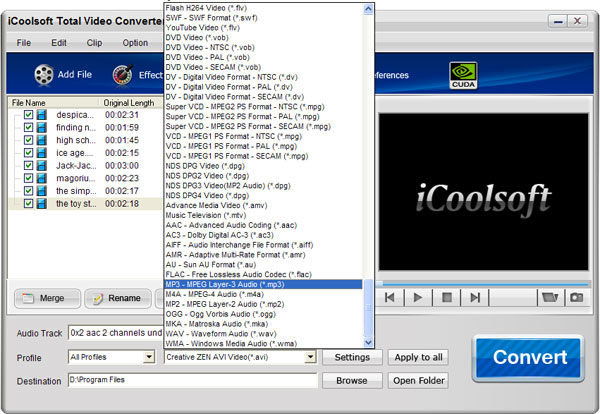Screen dimensions: 600x414
Task: Click the Destination path input field
Action: pos(192,381)
